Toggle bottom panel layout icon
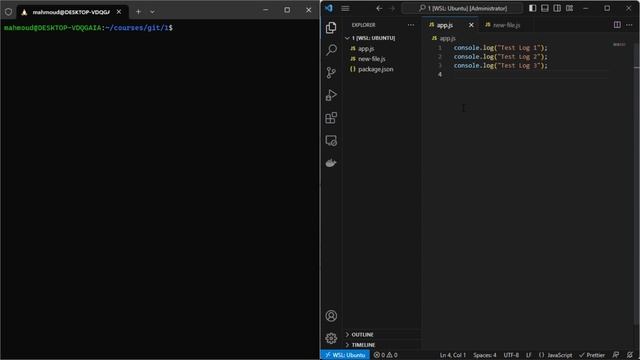 tap(545, 8)
